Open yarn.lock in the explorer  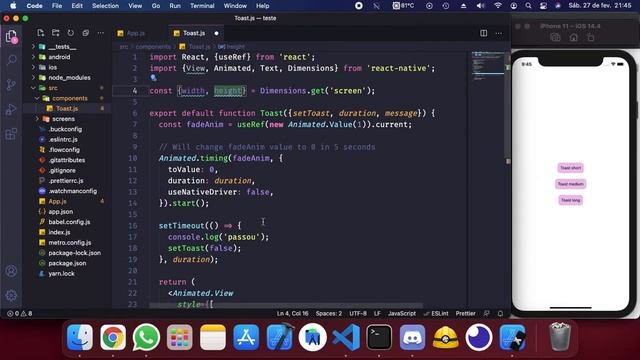[61, 273]
